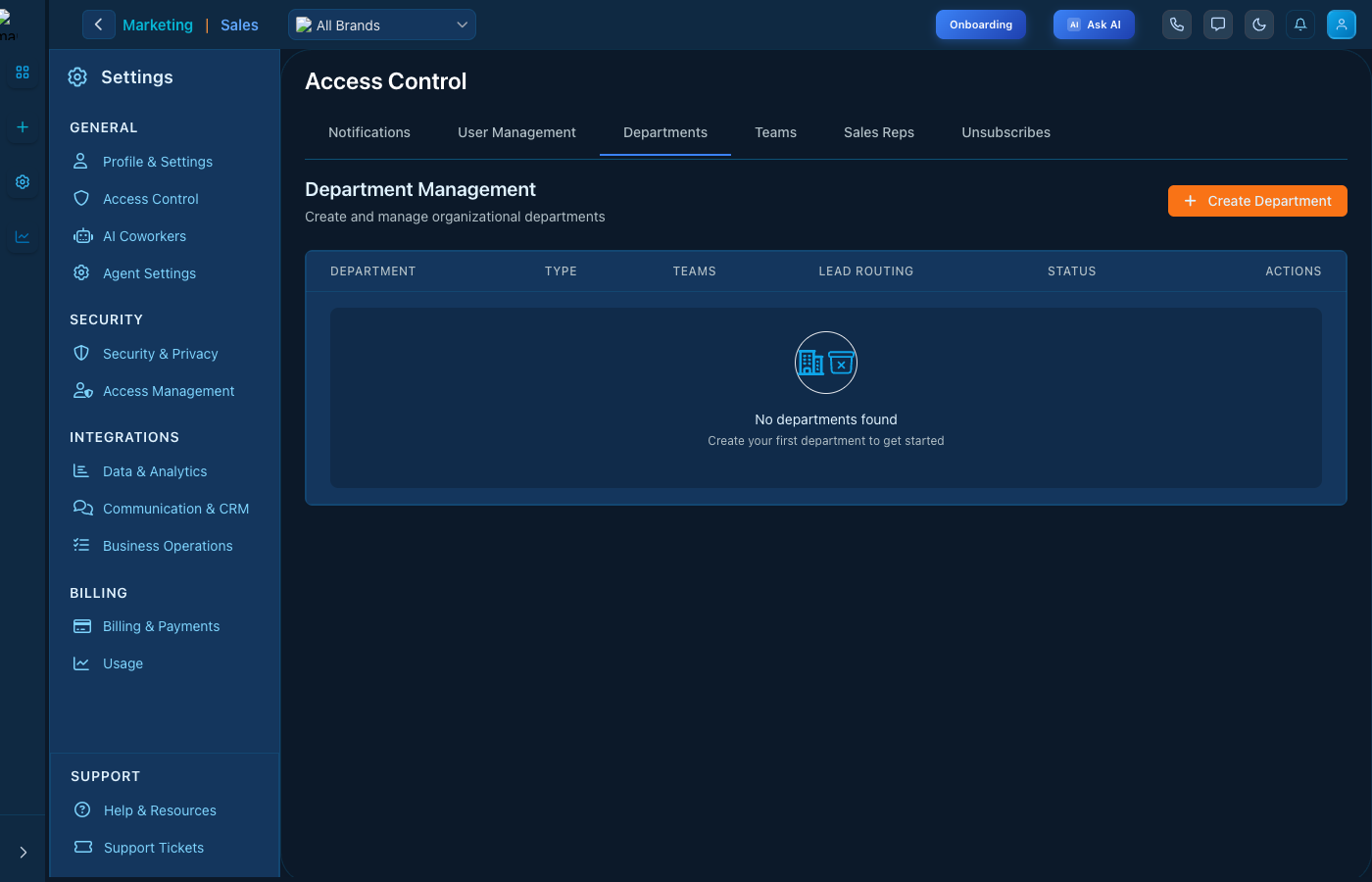Switch to the User Management tab

coord(516,132)
